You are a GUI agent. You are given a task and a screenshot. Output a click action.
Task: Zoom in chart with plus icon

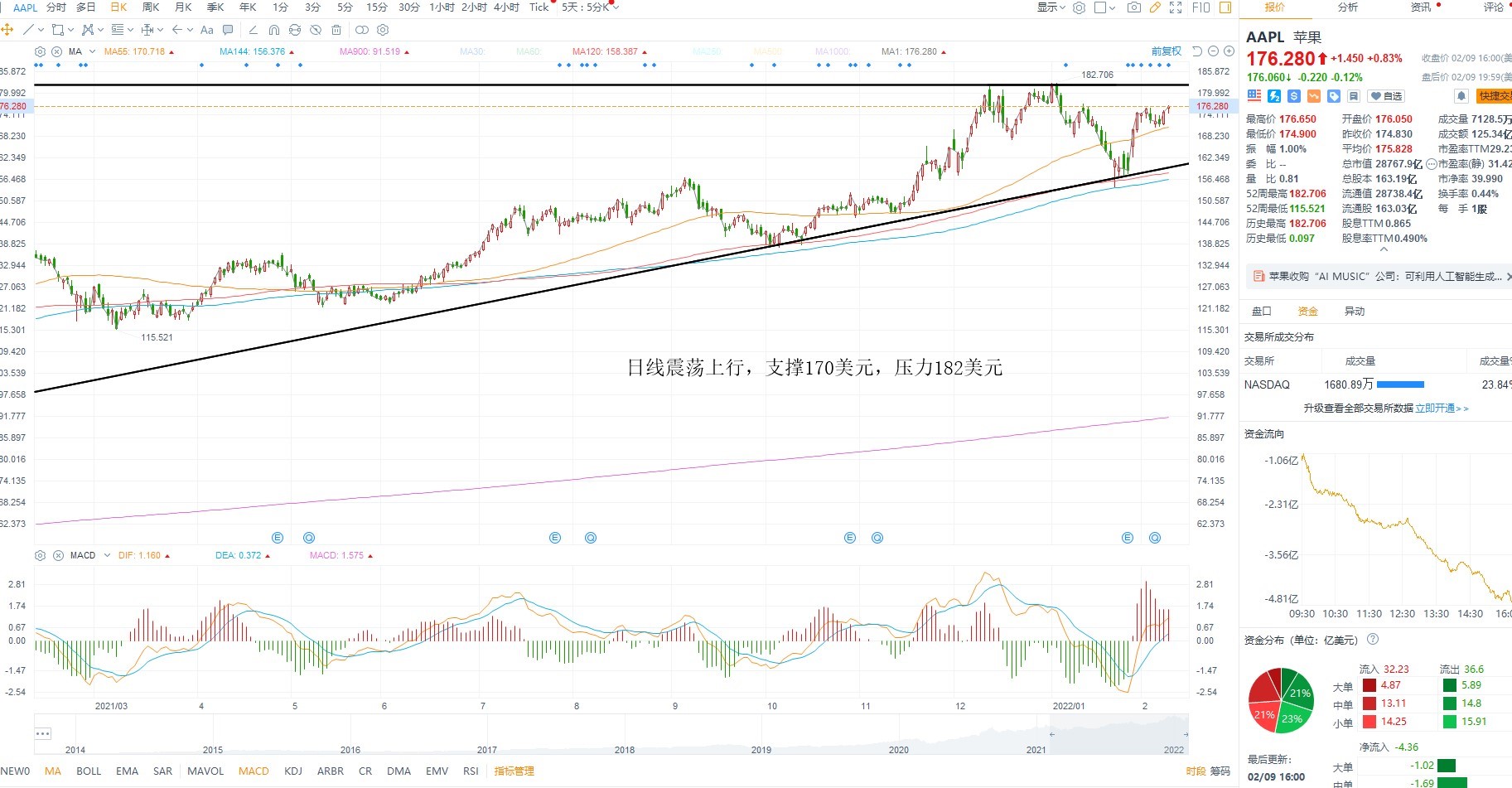click(x=1229, y=51)
